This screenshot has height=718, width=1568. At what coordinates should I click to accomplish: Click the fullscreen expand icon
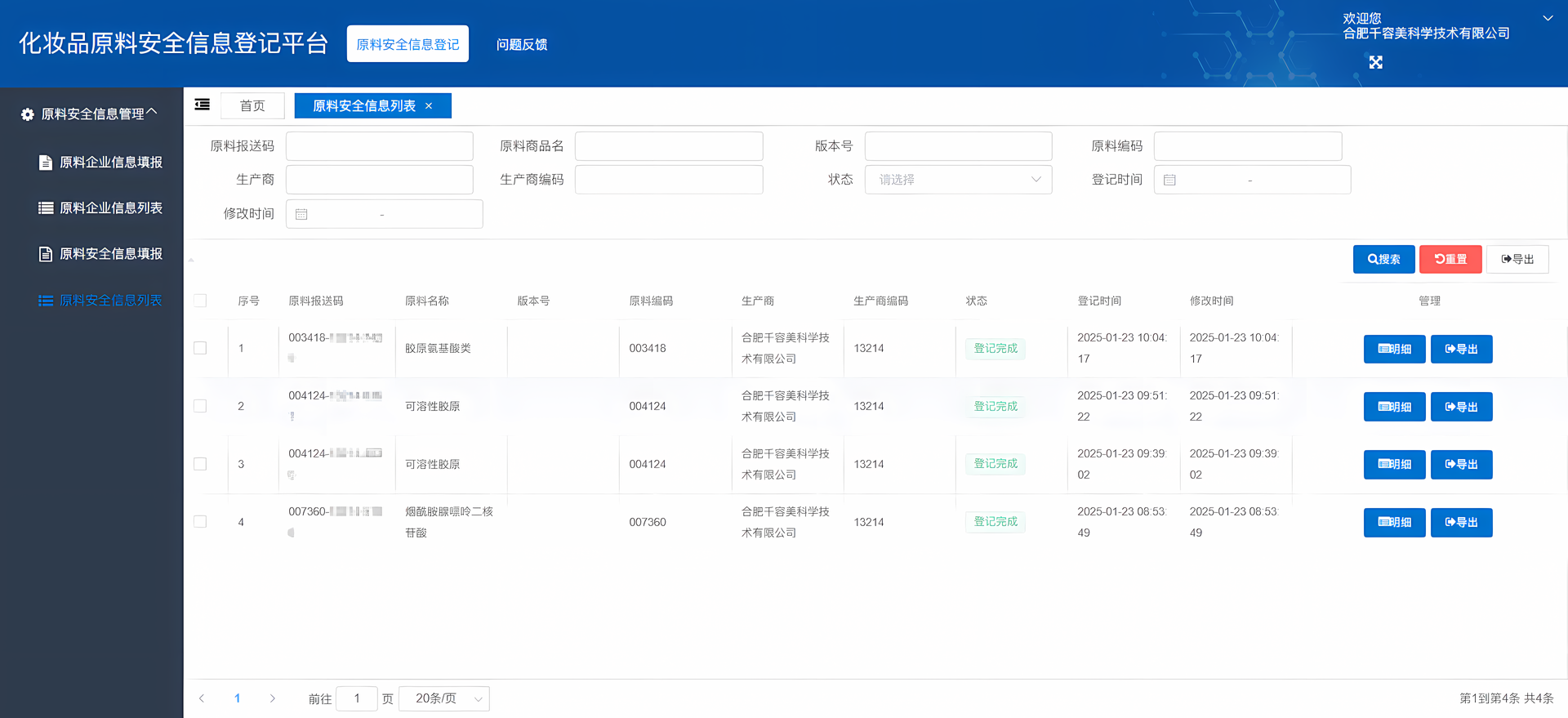click(1375, 62)
